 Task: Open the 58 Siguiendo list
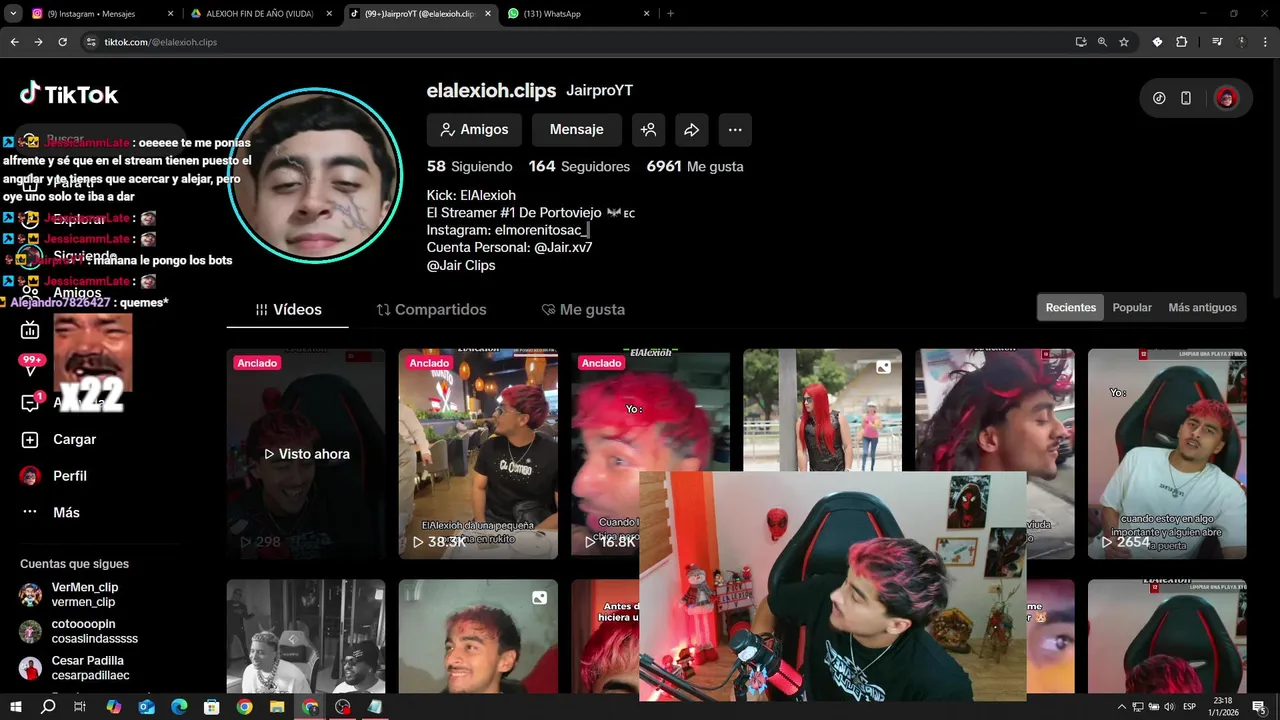pos(469,167)
